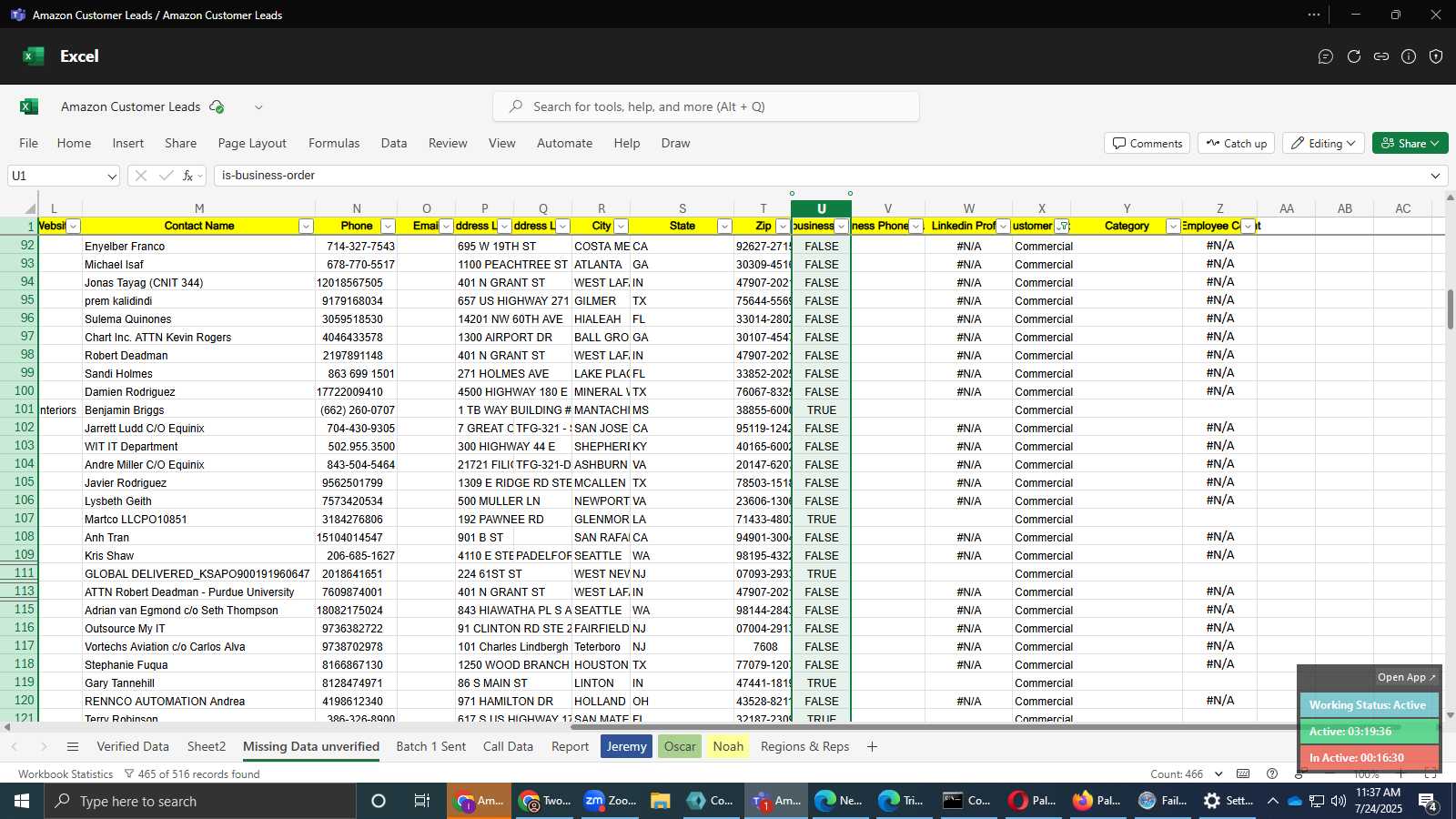The width and height of the screenshot is (1456, 819).
Task: Click Windows Start button
Action: [x=22, y=801]
